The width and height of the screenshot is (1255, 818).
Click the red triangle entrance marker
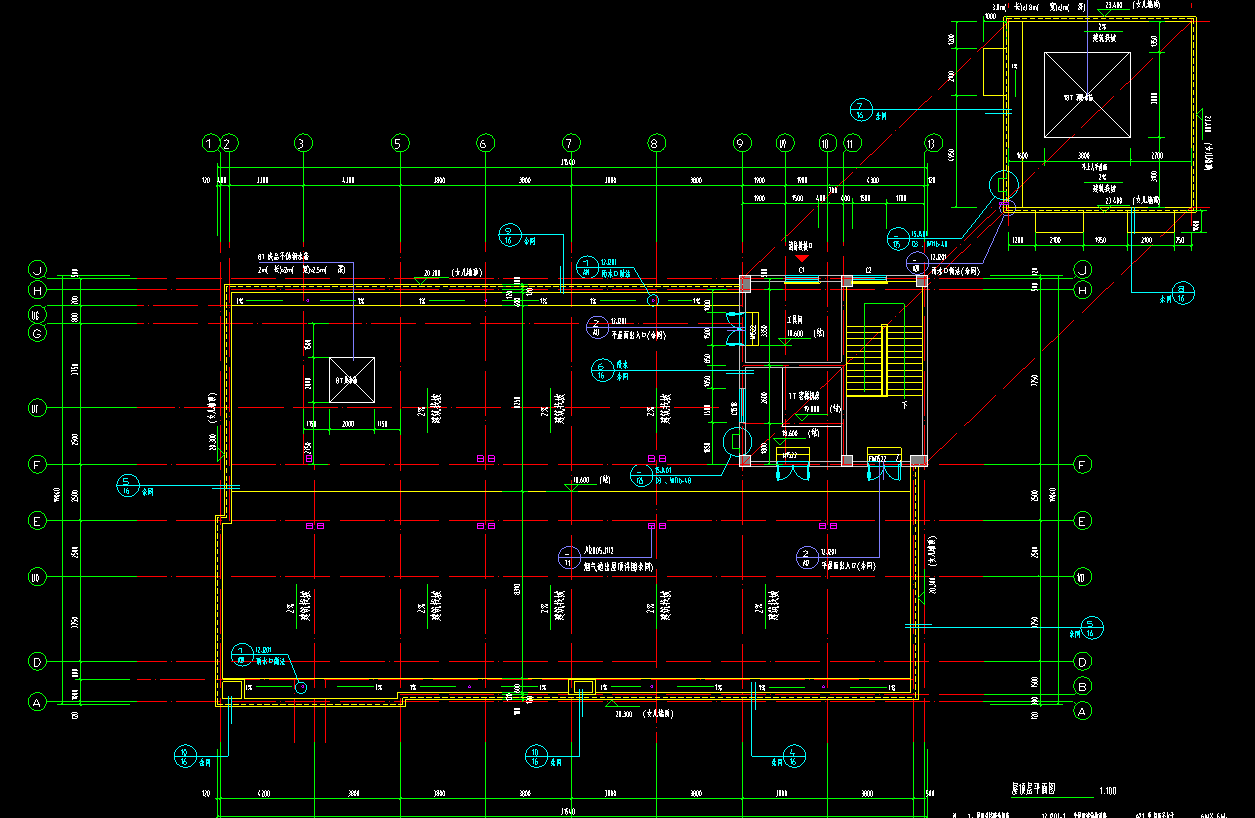tap(801, 259)
